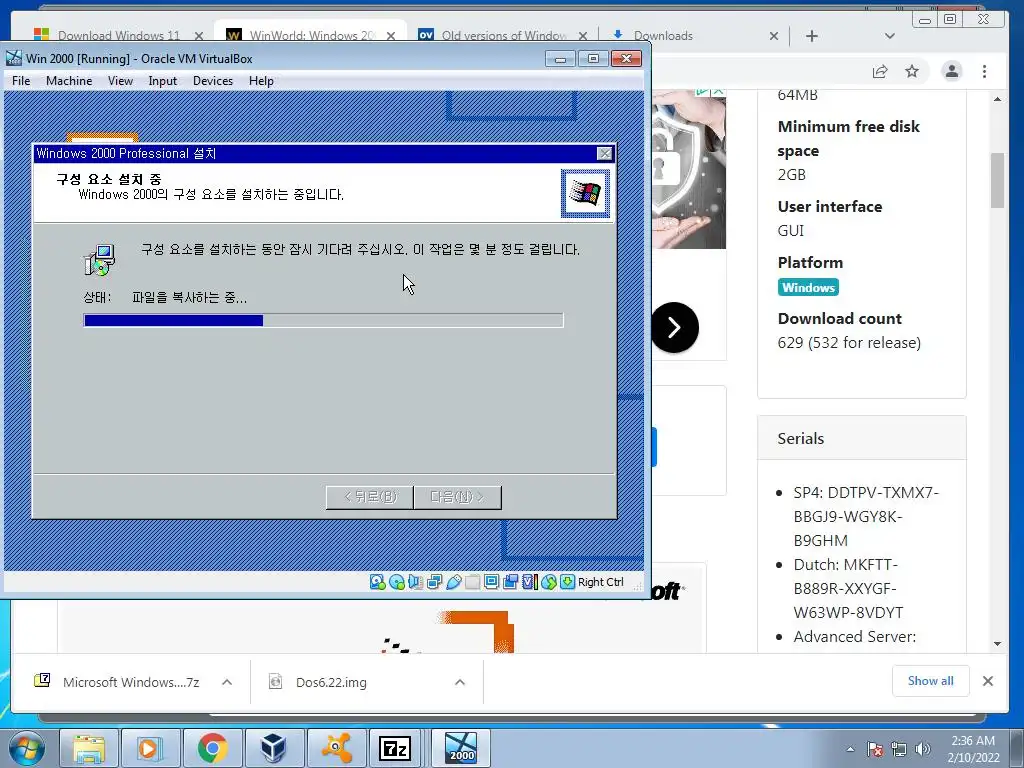Open the Chrome profile icon

tap(952, 71)
